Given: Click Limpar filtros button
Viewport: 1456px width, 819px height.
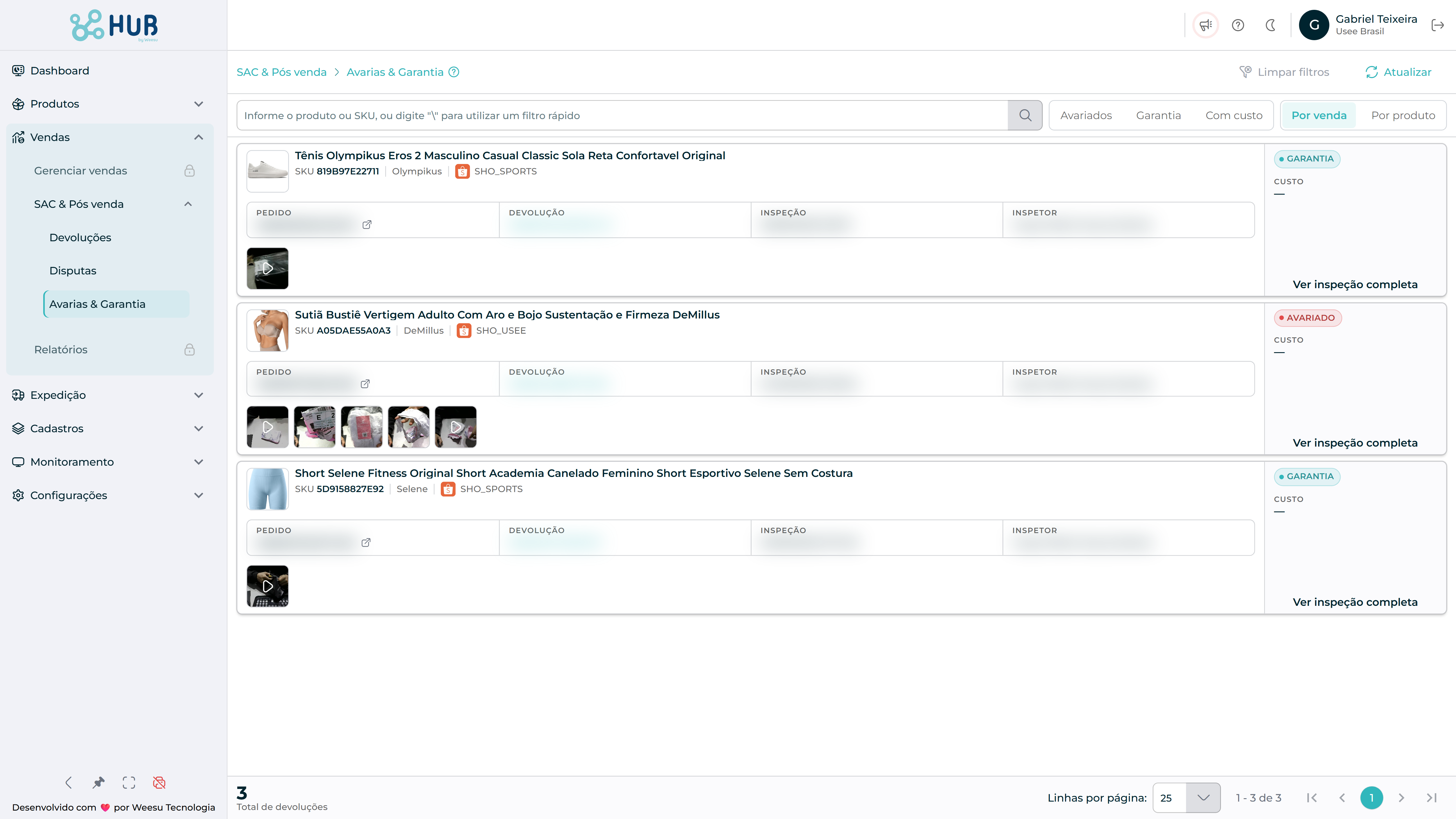Looking at the screenshot, I should 1284,72.
